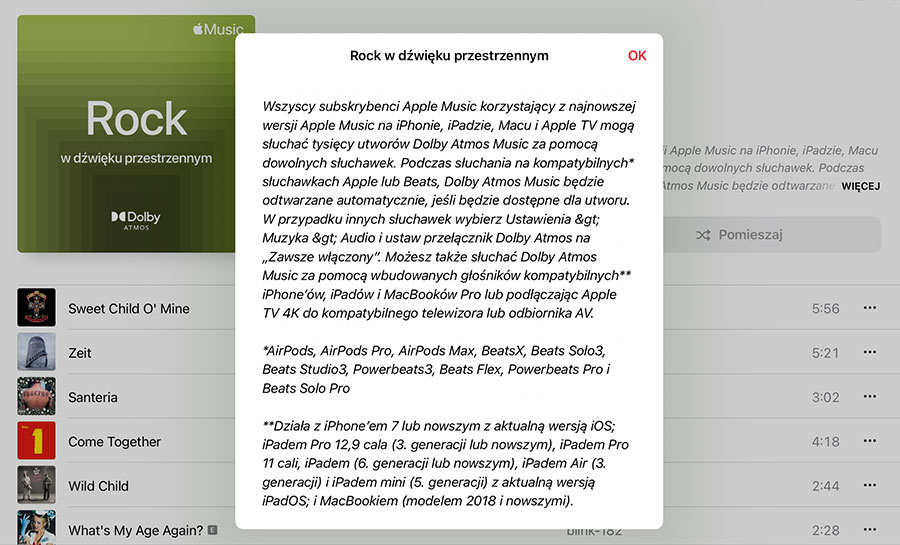Select the Come Together track title
Image resolution: width=900 pixels, height=545 pixels.
114,442
